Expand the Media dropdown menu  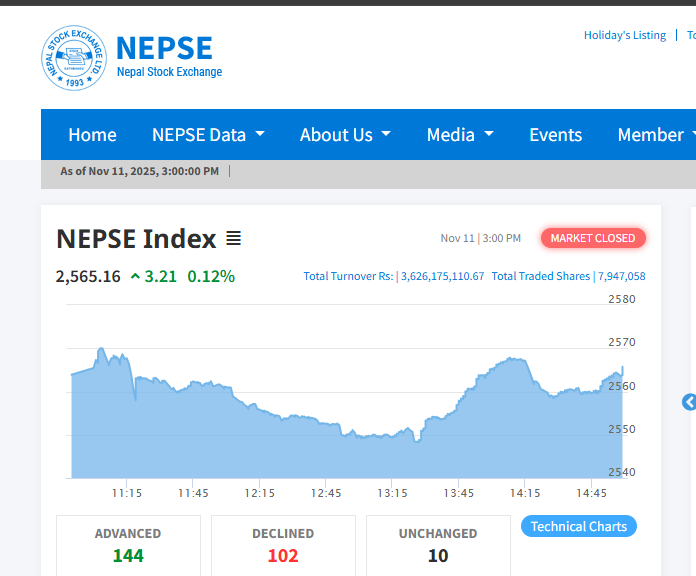tap(460, 135)
